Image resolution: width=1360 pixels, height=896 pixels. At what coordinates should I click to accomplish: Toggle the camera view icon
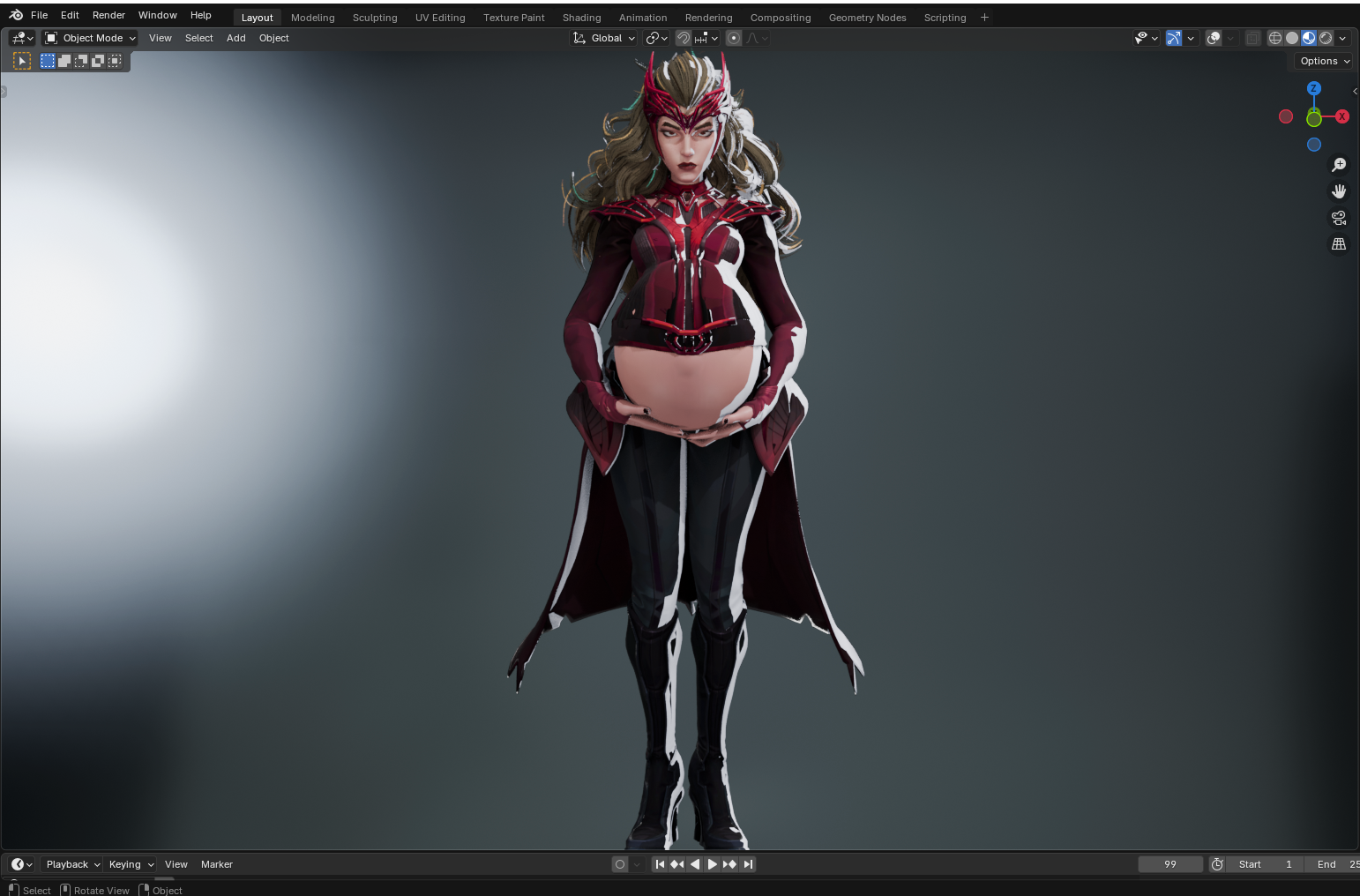(1339, 218)
